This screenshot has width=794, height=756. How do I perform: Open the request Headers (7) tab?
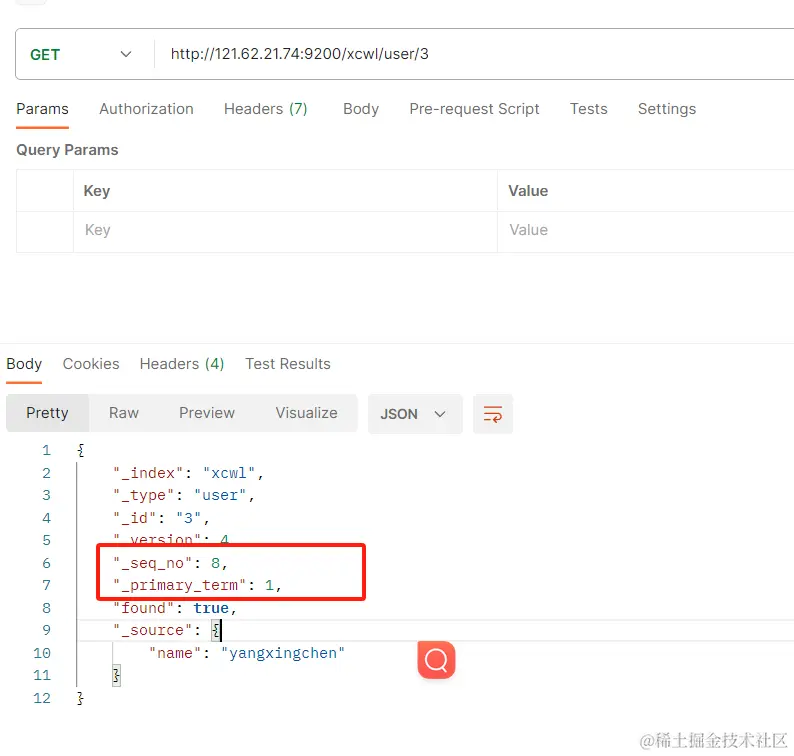tap(266, 109)
